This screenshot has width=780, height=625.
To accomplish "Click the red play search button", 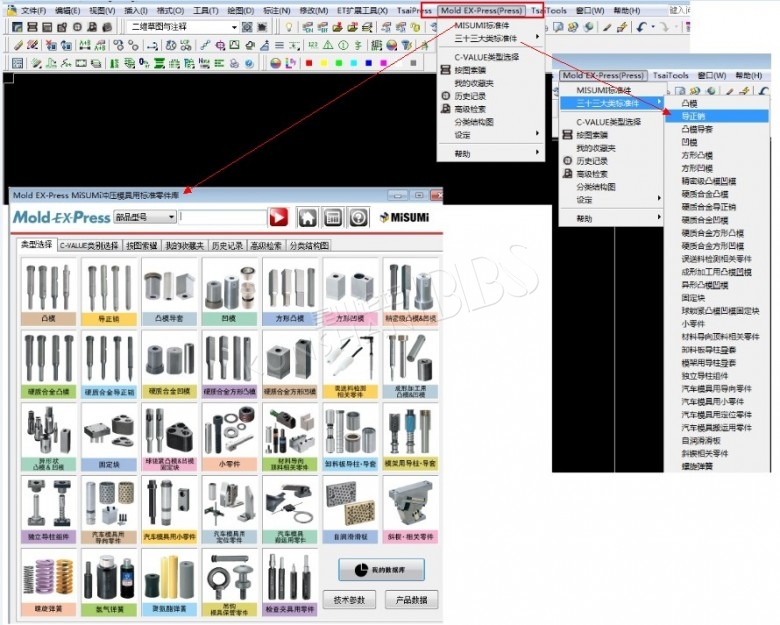I will 279,217.
